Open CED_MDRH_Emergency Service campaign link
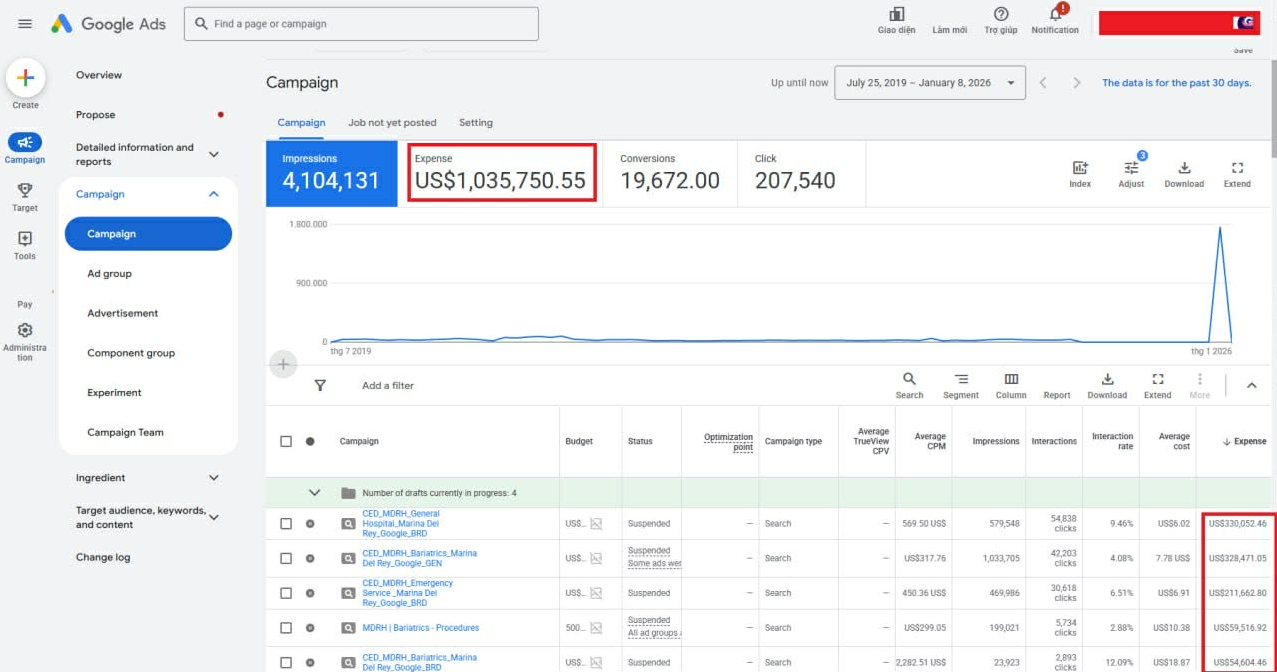Image resolution: width=1277 pixels, height=672 pixels. point(407,593)
